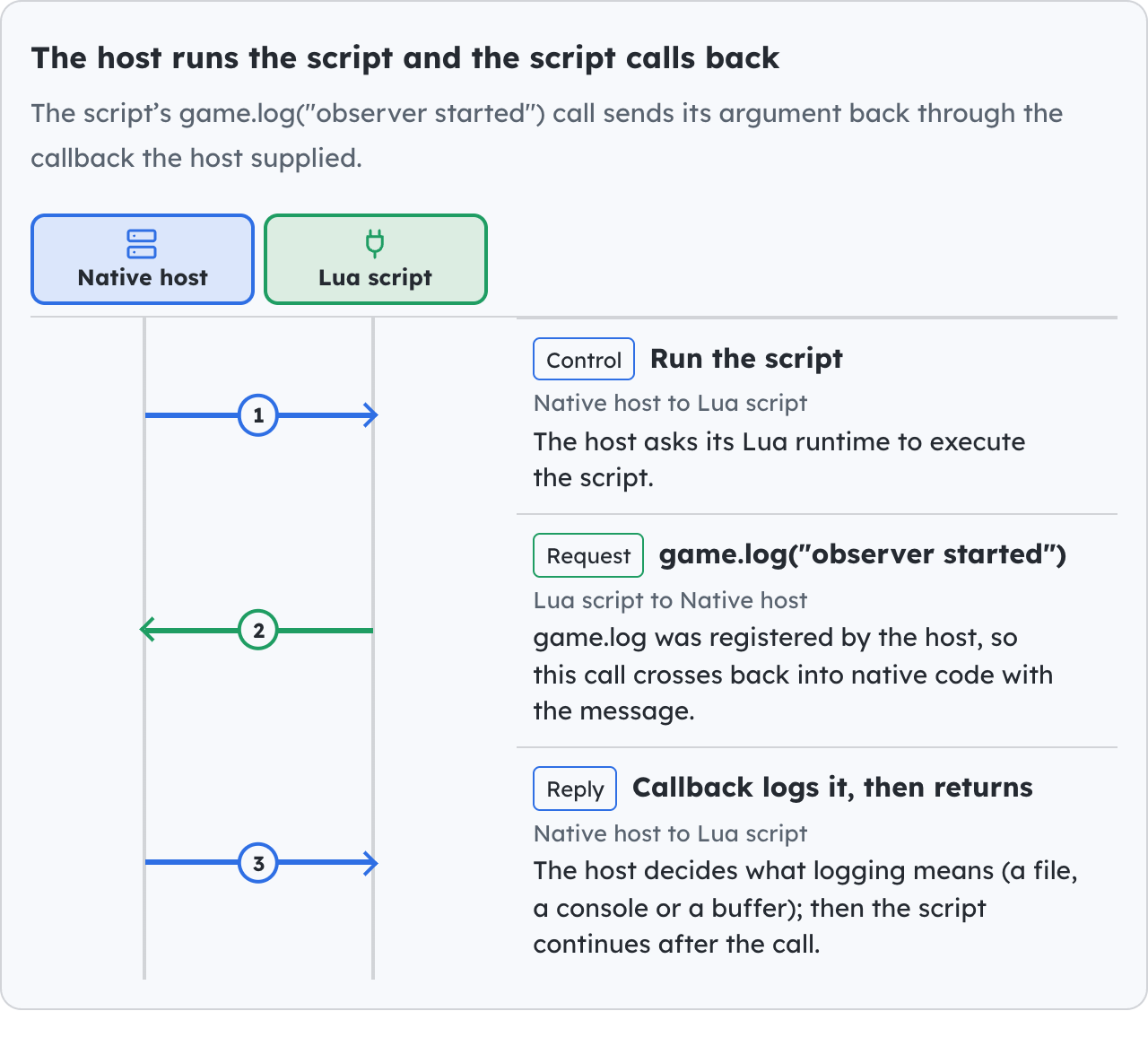This screenshot has width=1148, height=1046.
Task: Click the Native host to Lua script label under Control
Action: point(670,403)
